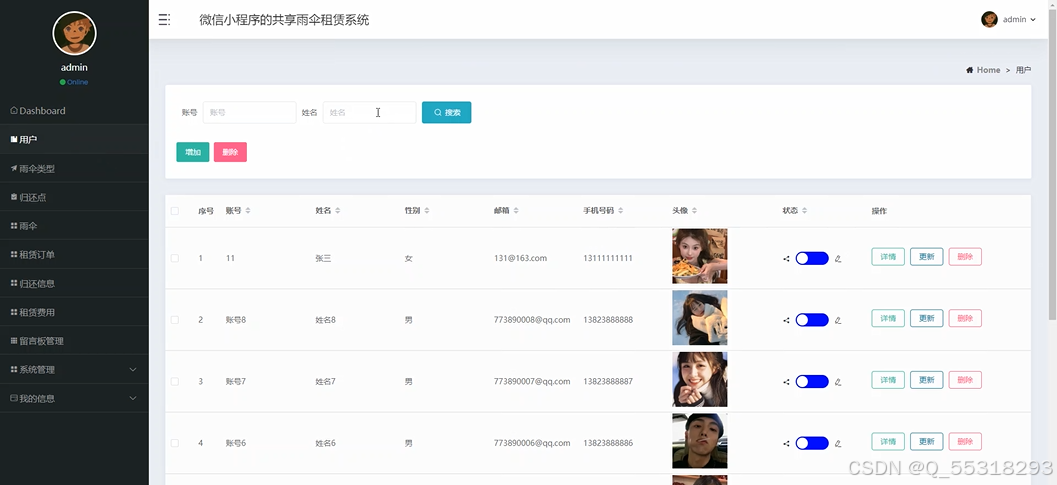
Task: Open 雨伞 in the sidebar
Action: [x=74, y=226]
